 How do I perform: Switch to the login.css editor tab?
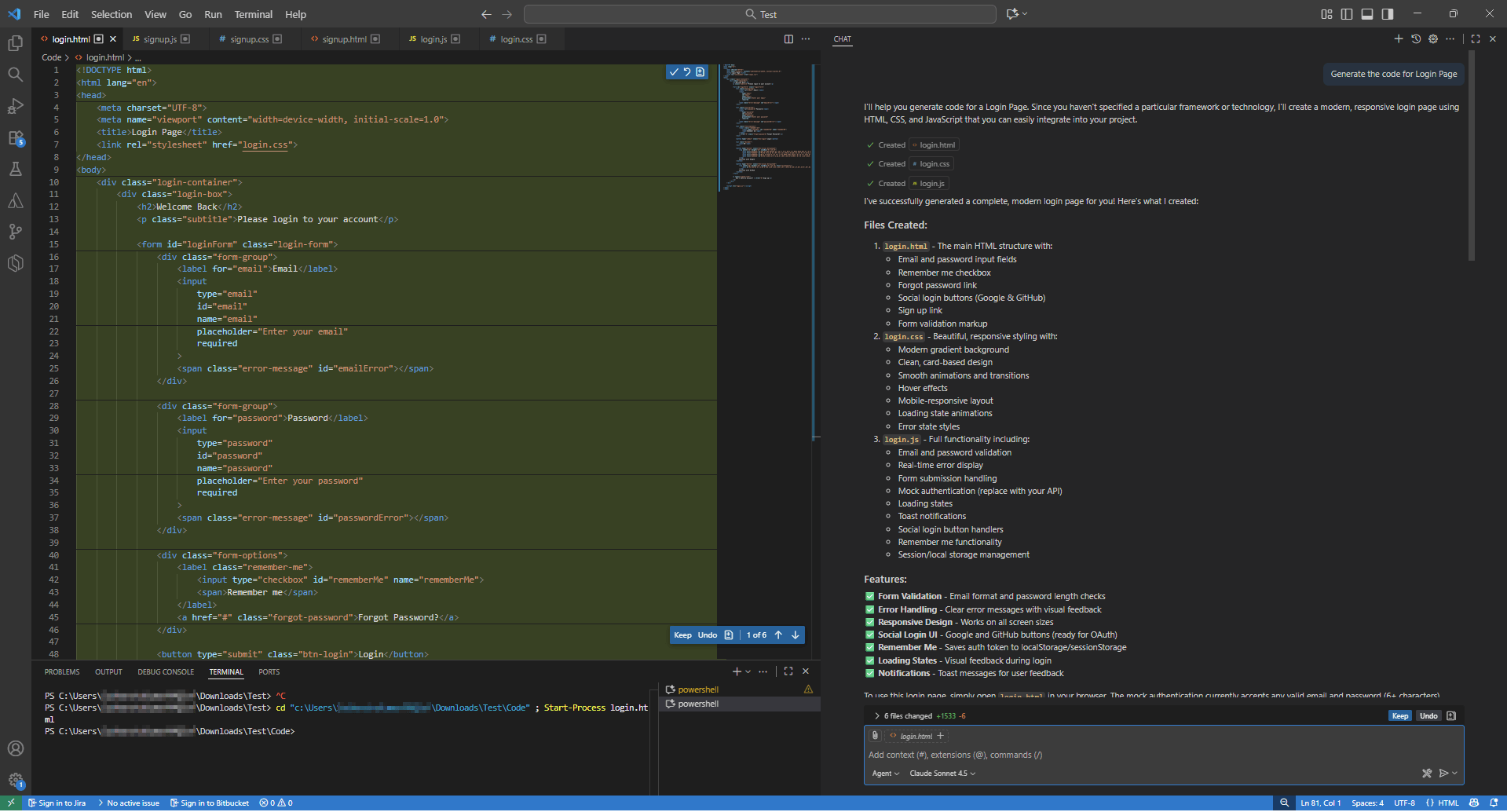click(x=516, y=38)
